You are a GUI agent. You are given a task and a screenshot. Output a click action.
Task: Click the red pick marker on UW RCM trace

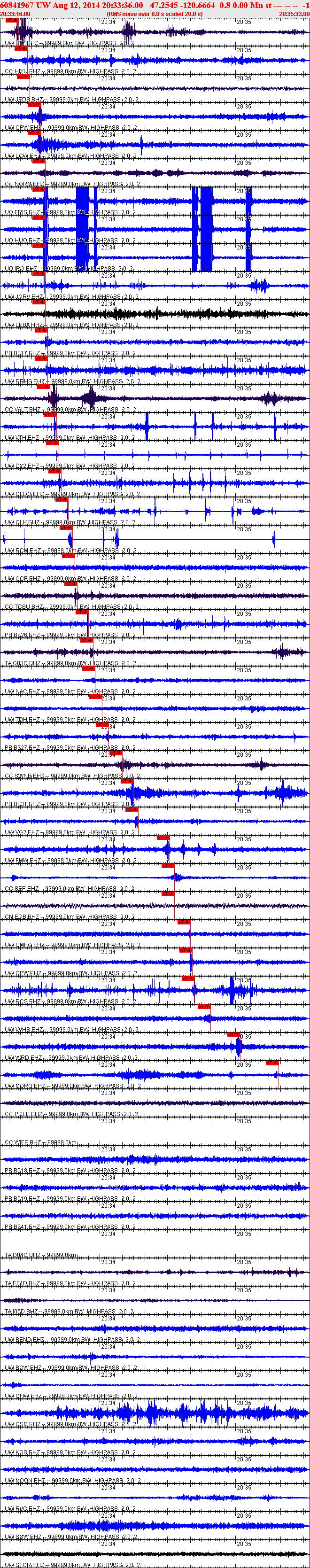pos(66,527)
